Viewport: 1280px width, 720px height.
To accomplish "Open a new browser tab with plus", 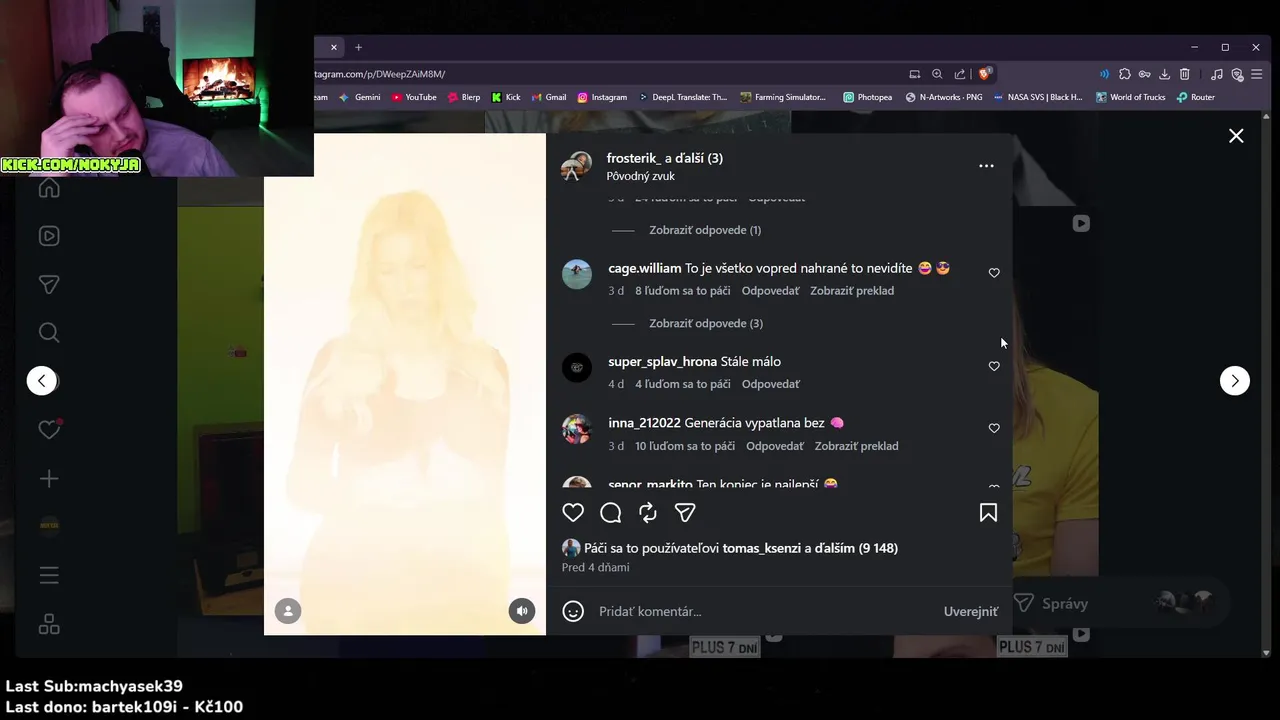I will click(358, 47).
